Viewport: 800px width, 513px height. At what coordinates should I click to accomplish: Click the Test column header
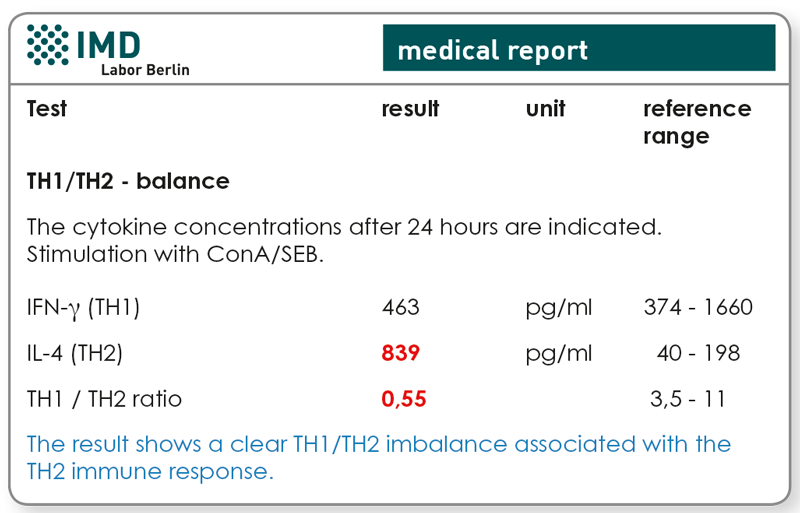[x=46, y=109]
